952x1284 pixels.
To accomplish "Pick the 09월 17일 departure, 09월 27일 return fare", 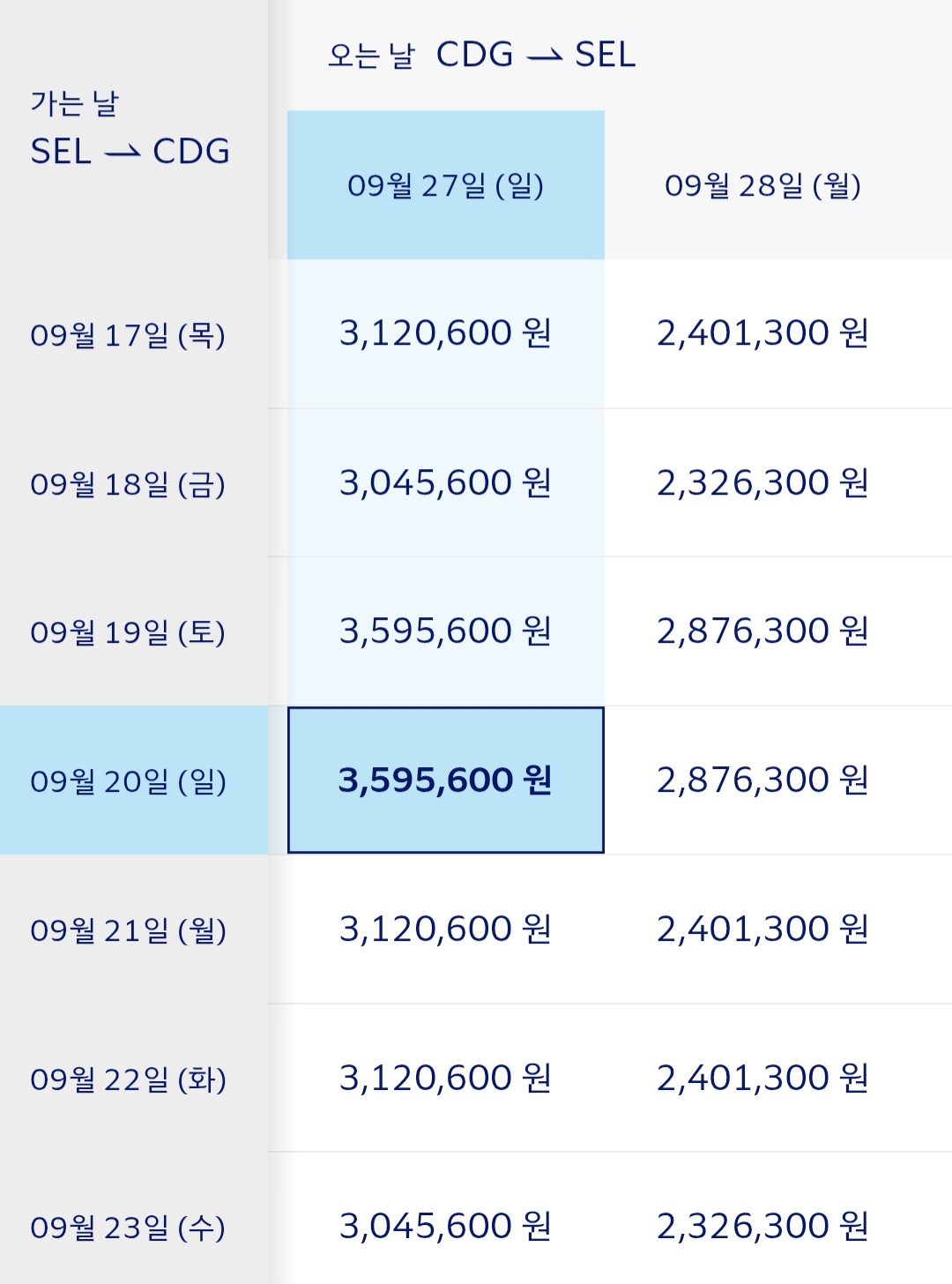I will [x=445, y=333].
